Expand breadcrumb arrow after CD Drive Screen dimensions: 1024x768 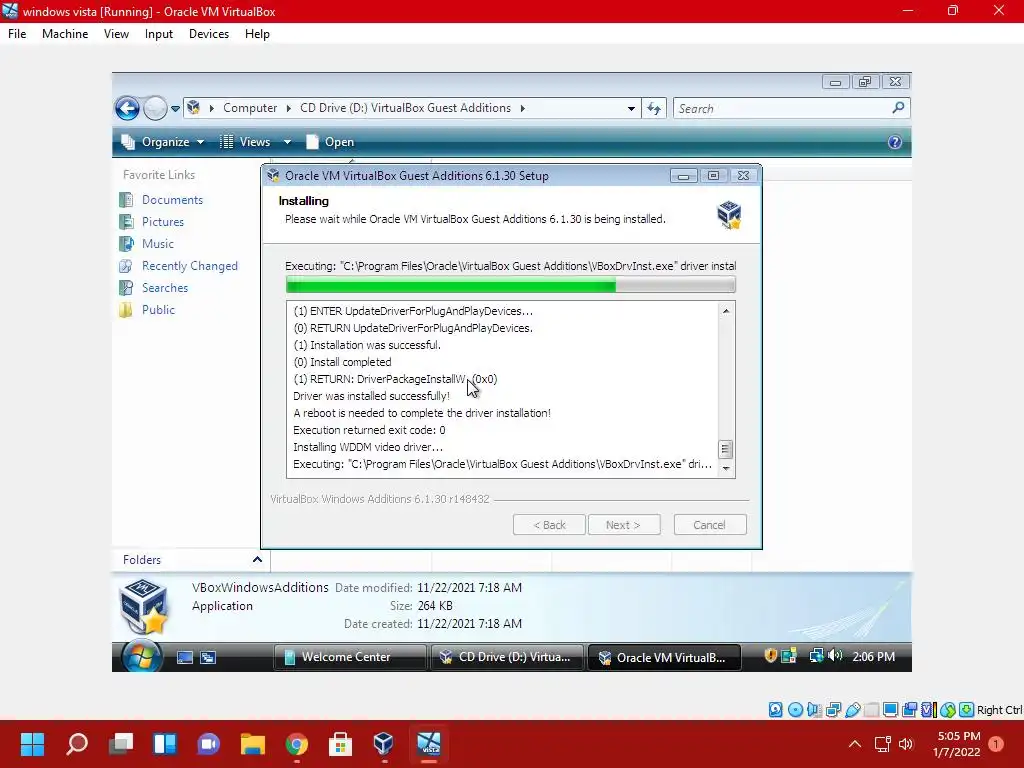click(x=522, y=108)
